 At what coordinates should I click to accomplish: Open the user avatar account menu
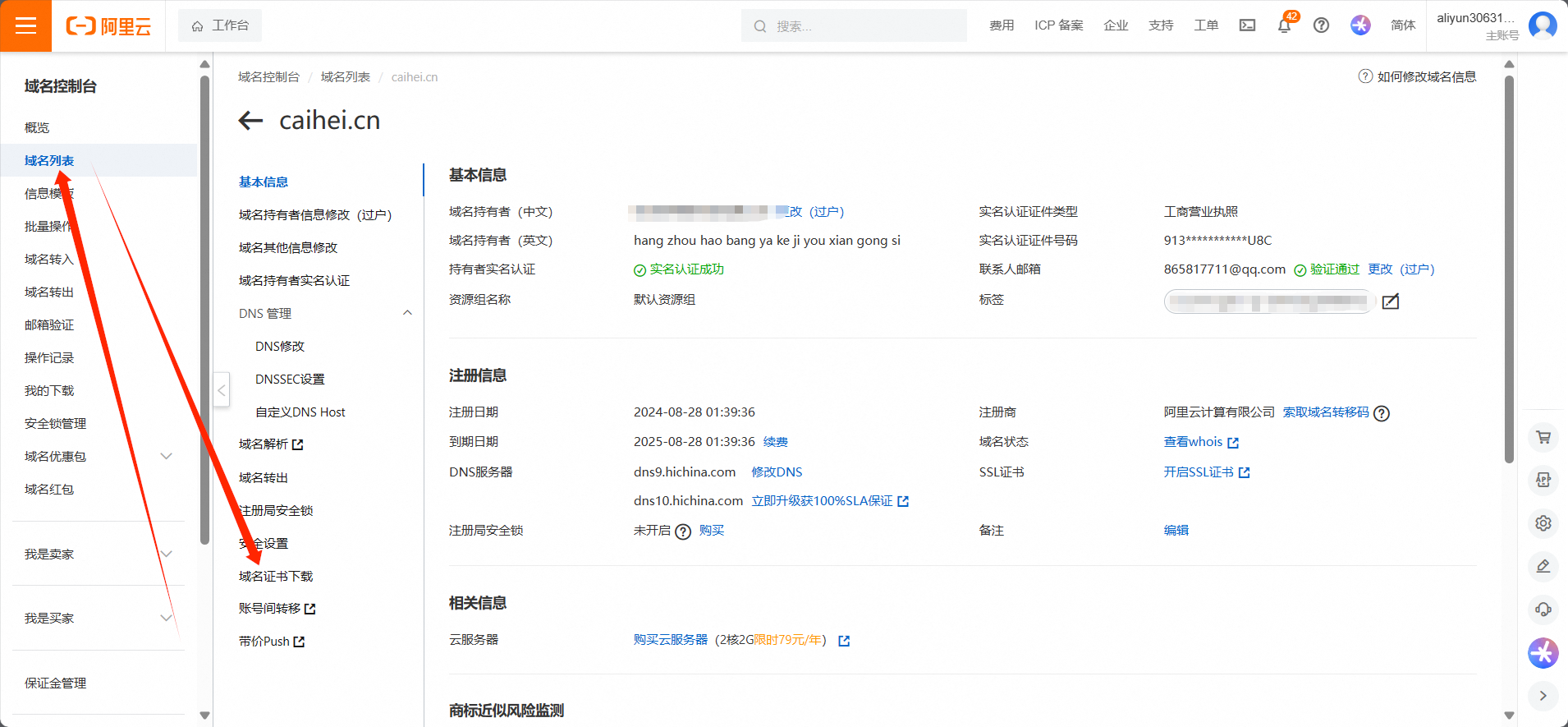1543,25
